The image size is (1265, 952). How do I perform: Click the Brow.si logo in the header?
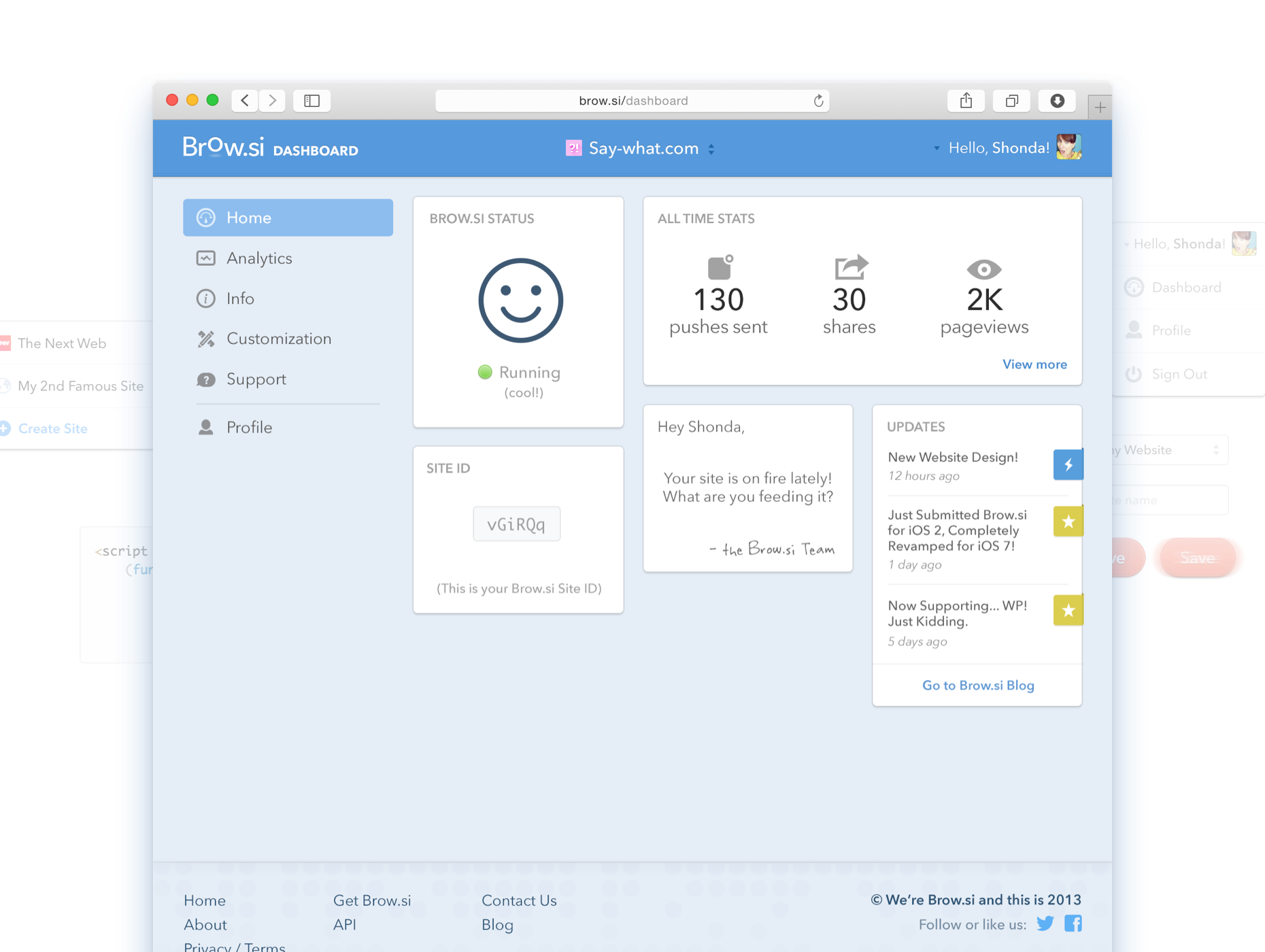[223, 147]
